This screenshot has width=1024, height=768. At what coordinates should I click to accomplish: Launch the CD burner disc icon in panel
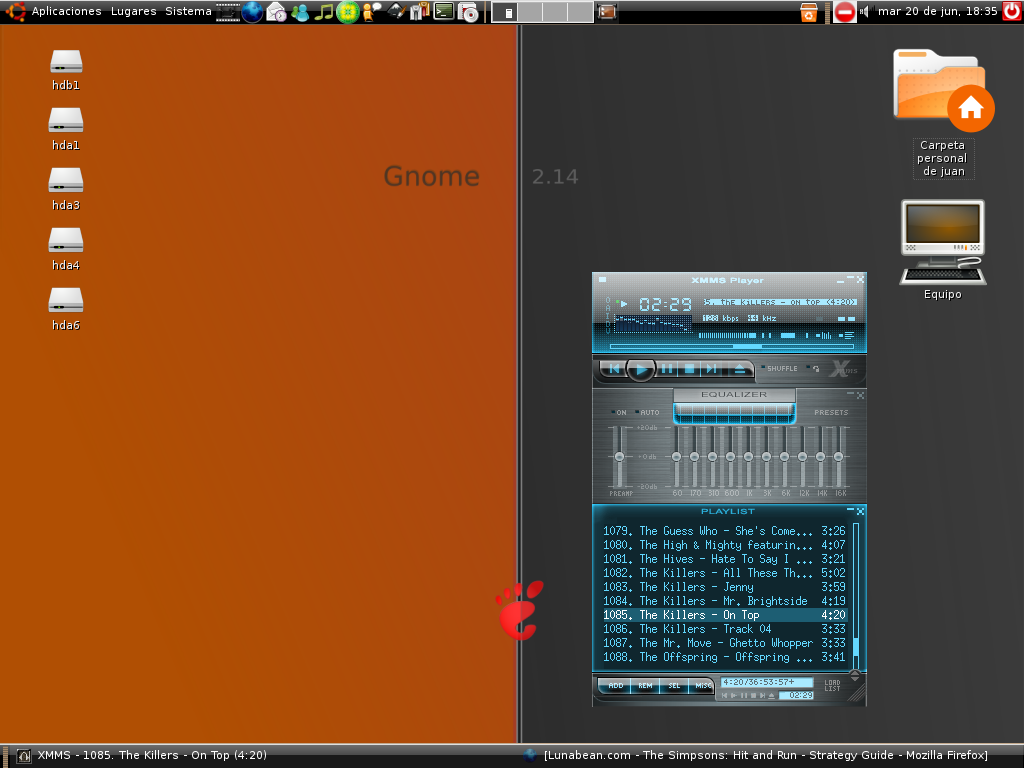[468, 12]
